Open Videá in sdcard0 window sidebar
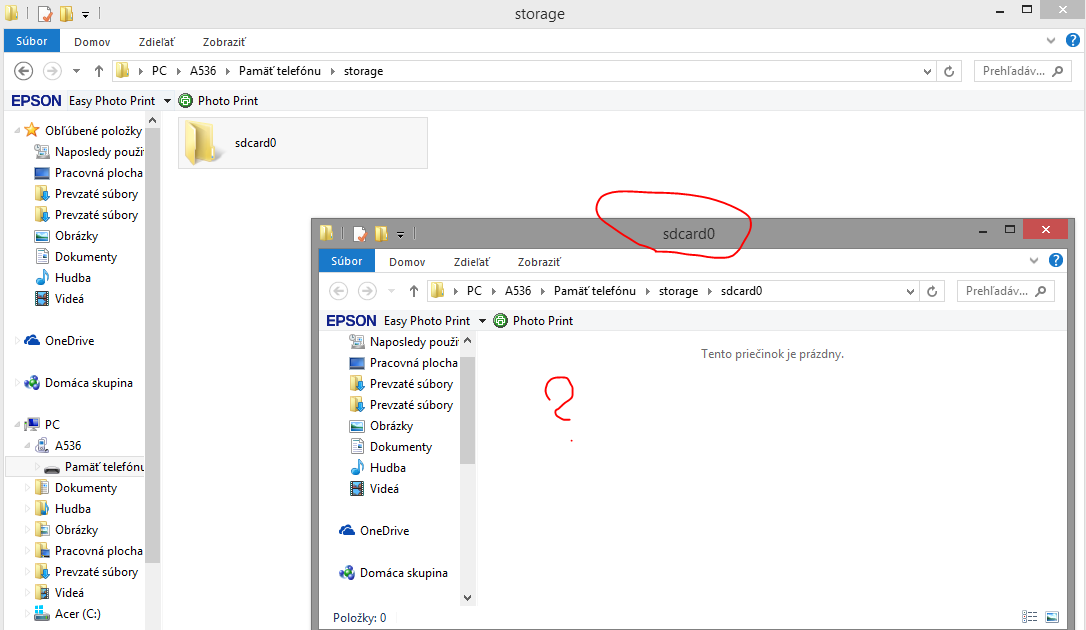Screen dimensions: 1086x630 tap(384, 489)
